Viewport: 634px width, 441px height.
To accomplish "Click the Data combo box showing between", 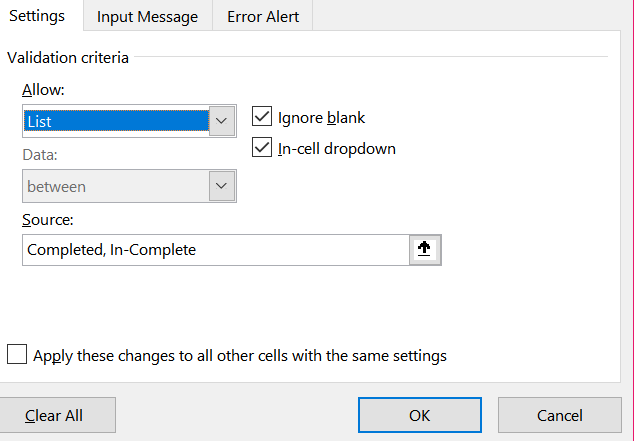I will pos(116,186).
